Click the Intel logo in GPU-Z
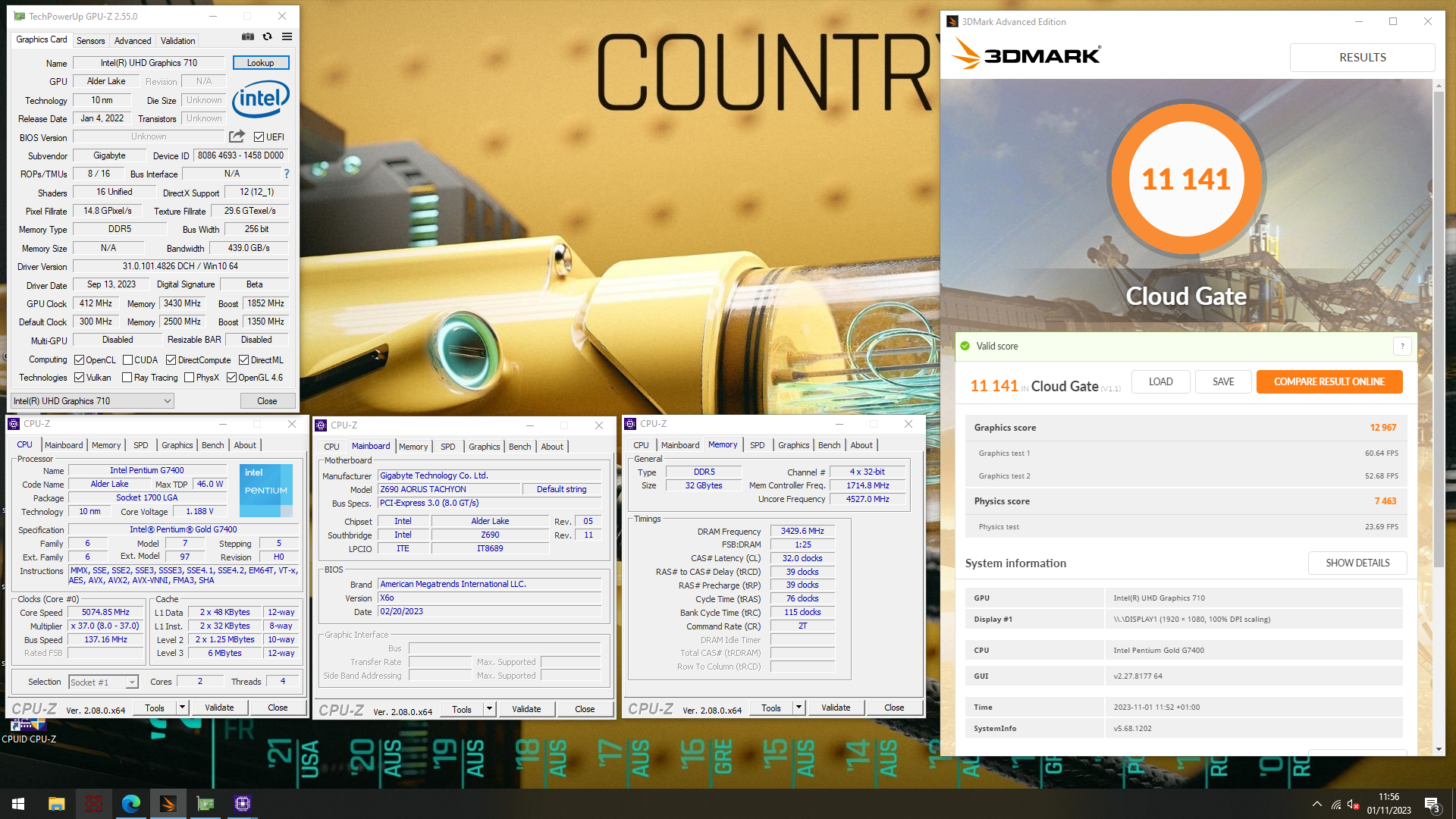This screenshot has height=819, width=1456. click(261, 99)
